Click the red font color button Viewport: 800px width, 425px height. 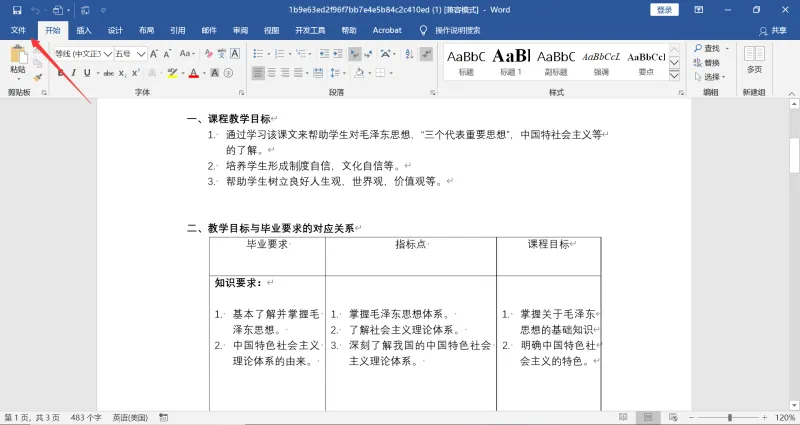[193, 73]
